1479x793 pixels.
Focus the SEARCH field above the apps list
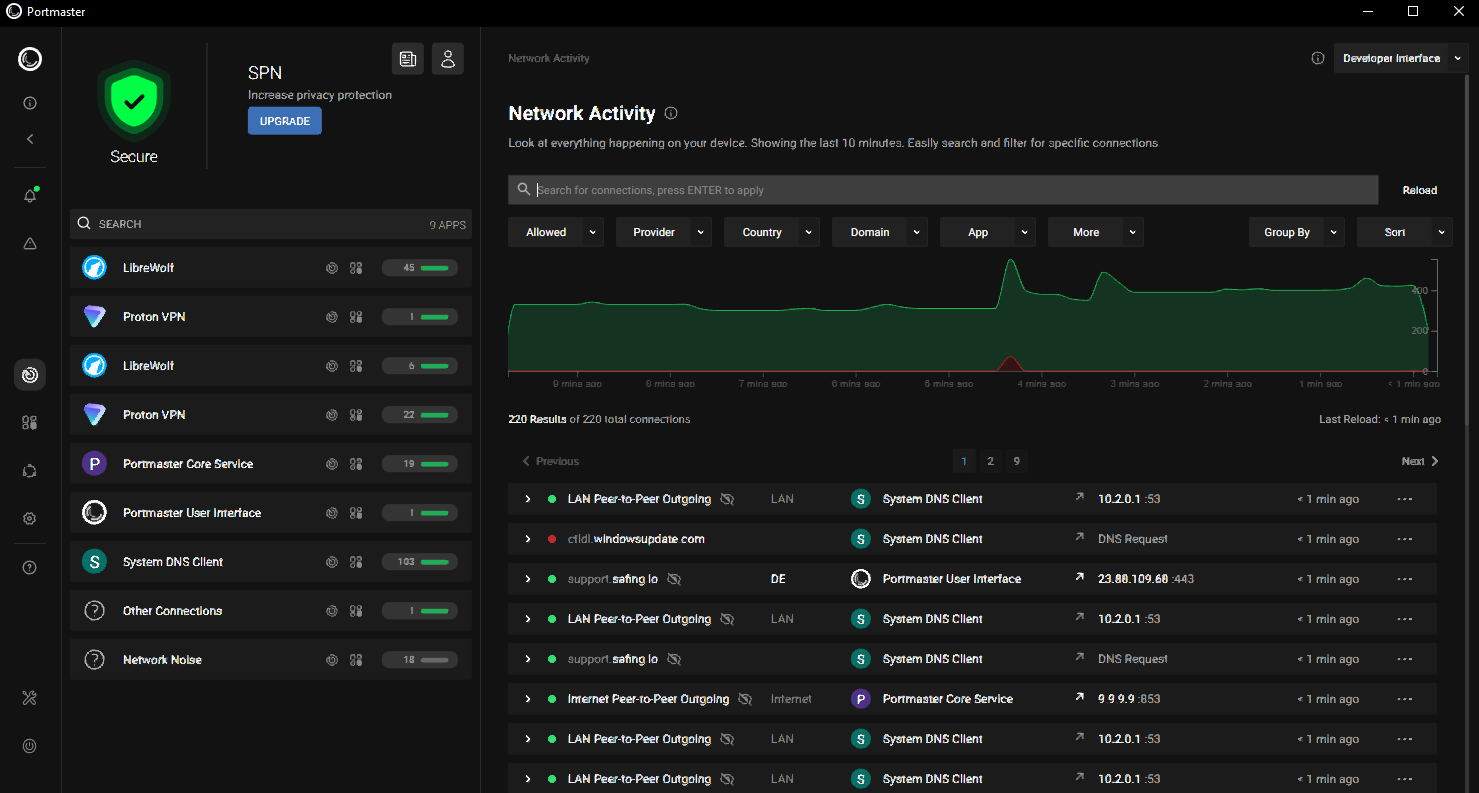271,224
